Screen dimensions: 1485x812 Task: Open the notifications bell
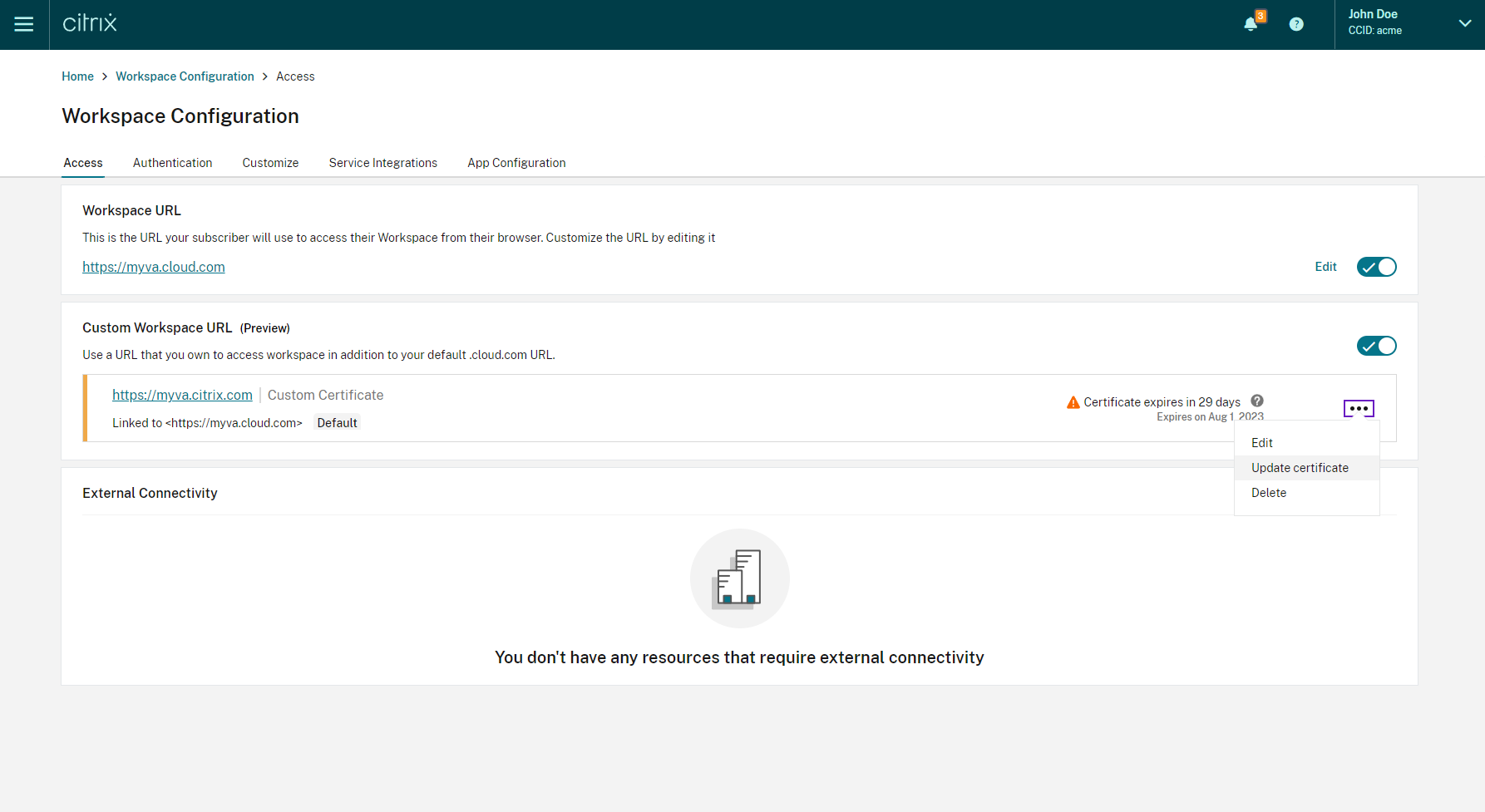1251,24
